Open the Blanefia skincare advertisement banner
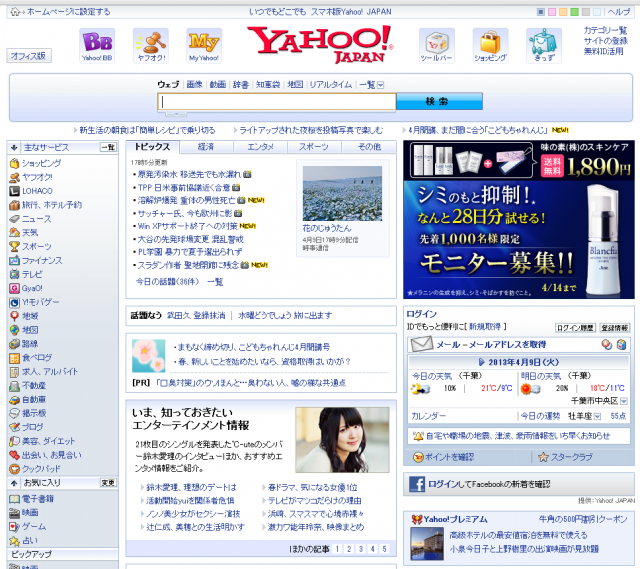Screen dimensions: 640x569 pos(519,220)
